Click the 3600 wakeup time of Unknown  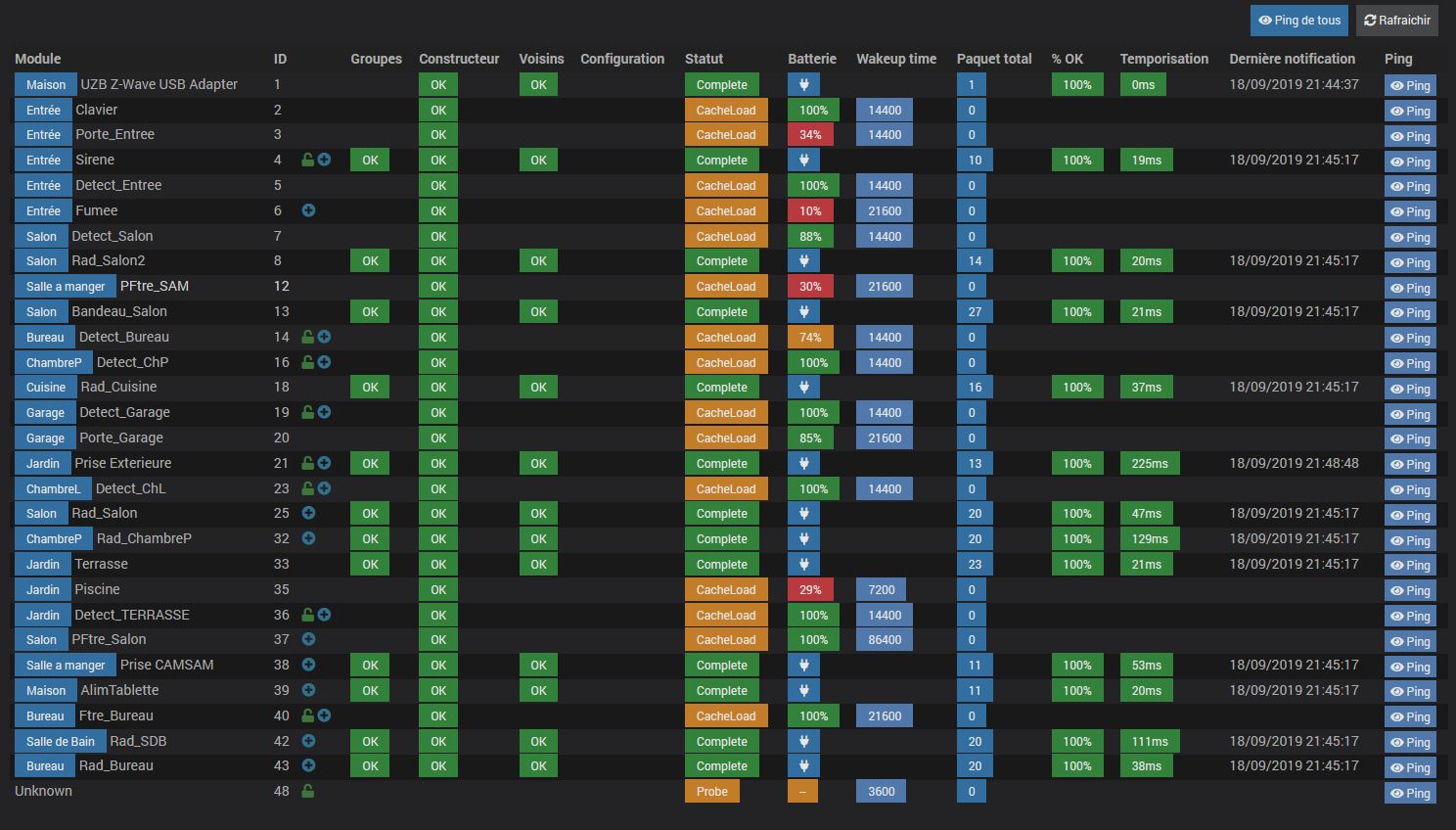pos(882,792)
